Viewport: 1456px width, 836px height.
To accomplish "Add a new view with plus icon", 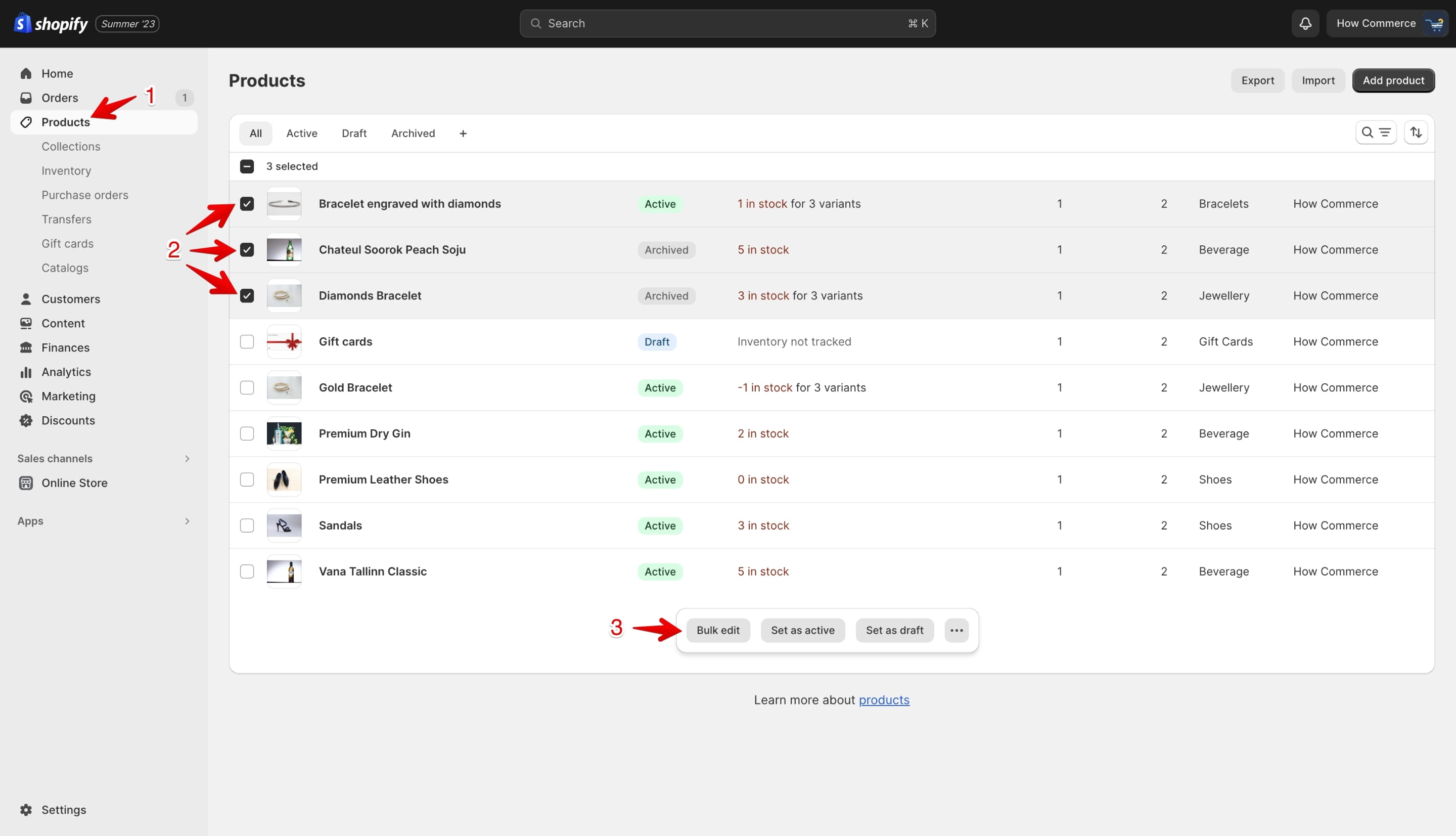I will (463, 133).
